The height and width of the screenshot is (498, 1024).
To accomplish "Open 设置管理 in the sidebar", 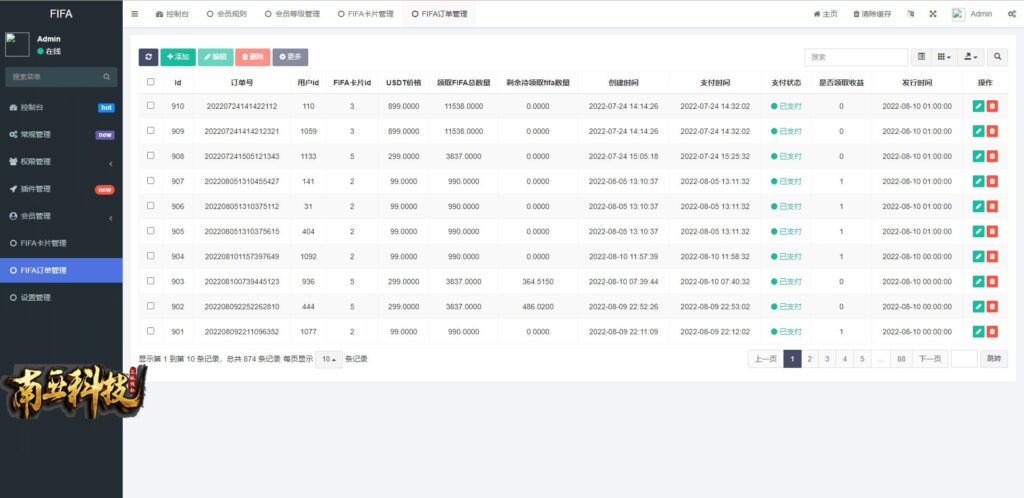I will pyautogui.click(x=61, y=298).
